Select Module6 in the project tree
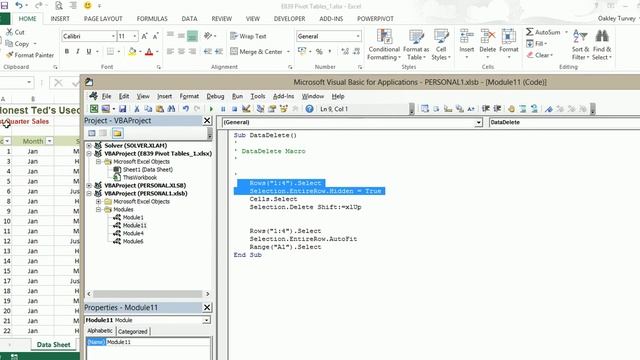640x360 pixels. [x=133, y=242]
